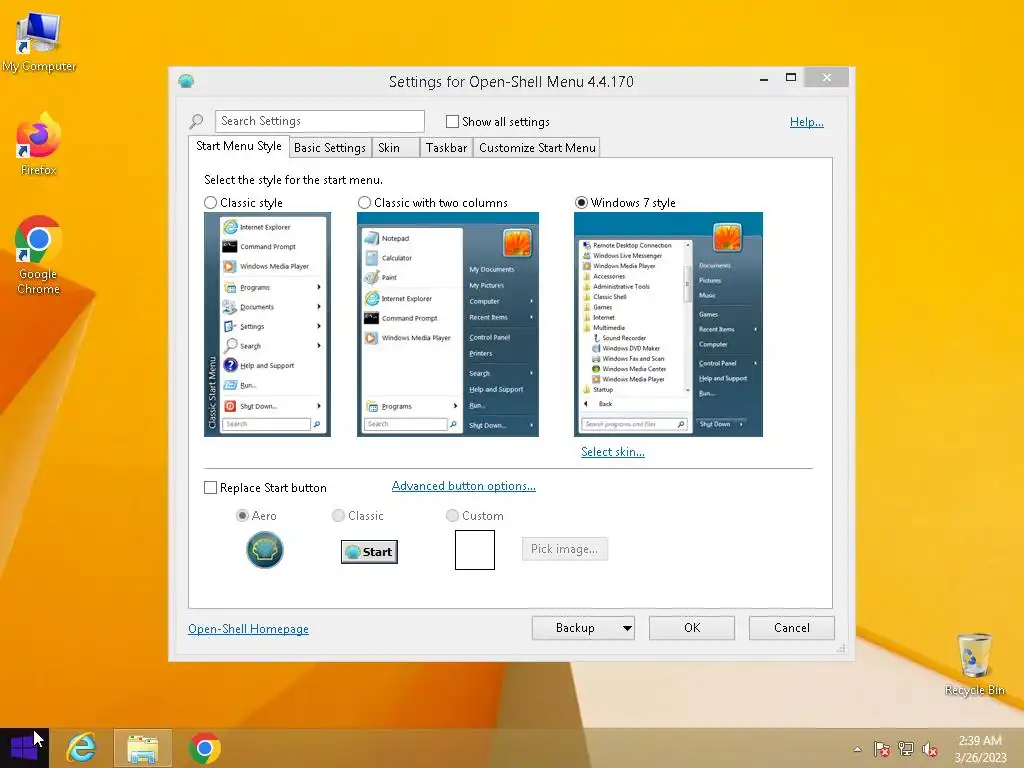
Task: Click the search magnifier icon
Action: (x=196, y=121)
